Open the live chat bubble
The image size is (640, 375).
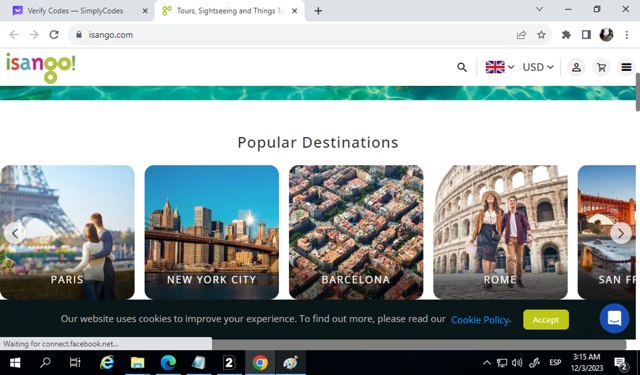[614, 318]
